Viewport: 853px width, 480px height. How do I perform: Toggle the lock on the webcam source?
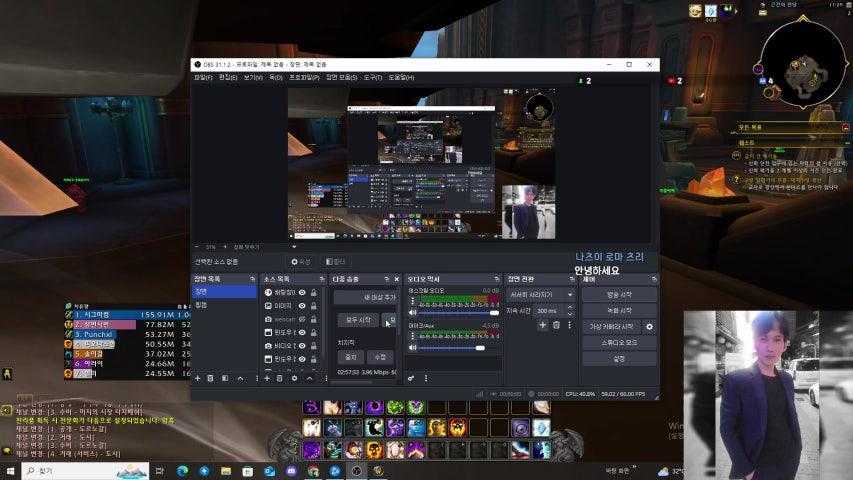coord(314,319)
